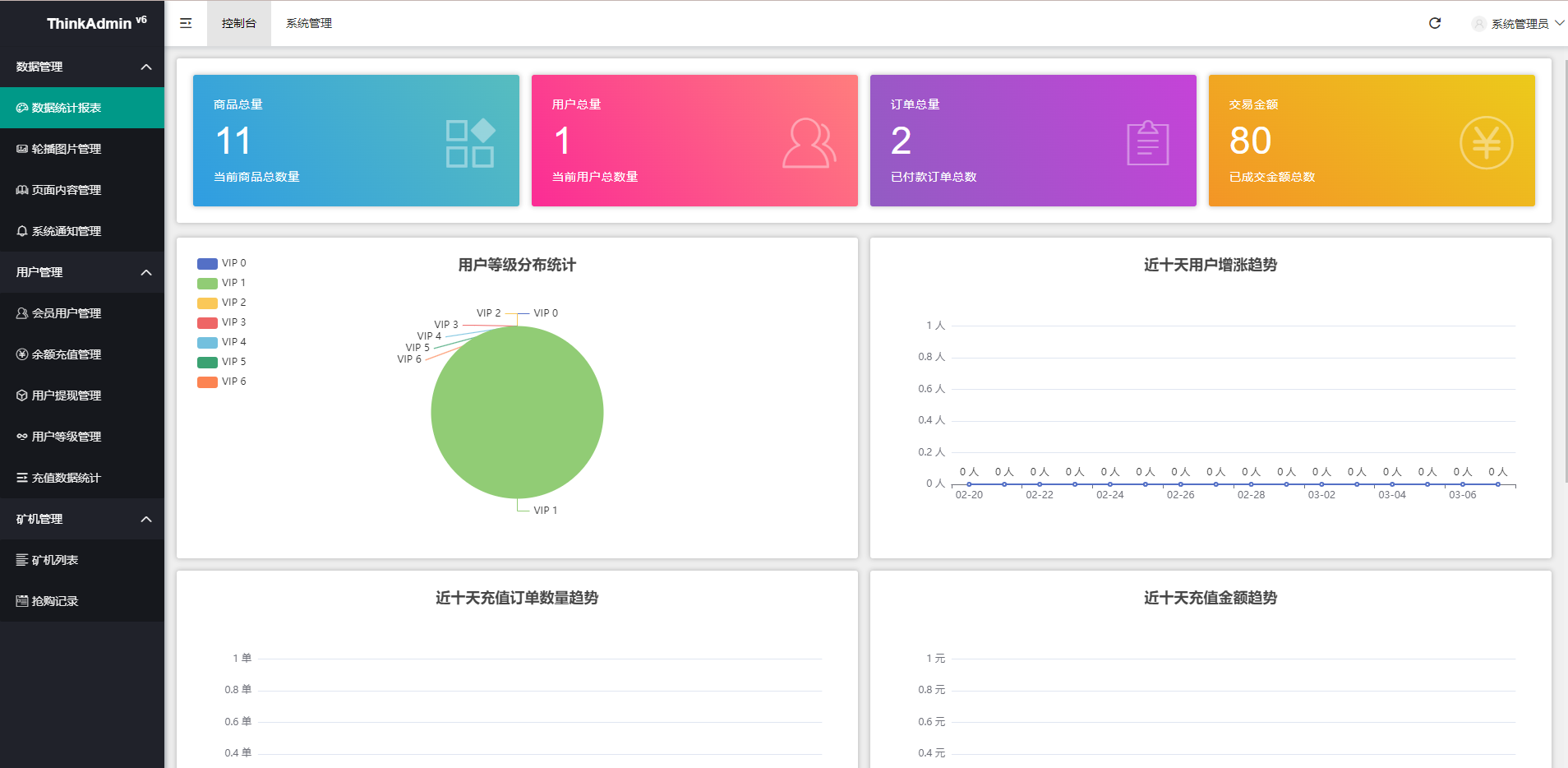Open 轮播图片管理 from the sidebar

point(66,149)
